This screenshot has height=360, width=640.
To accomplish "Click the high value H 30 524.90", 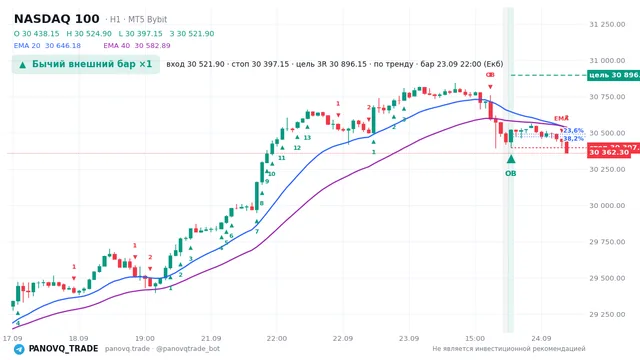I will (x=89, y=33).
